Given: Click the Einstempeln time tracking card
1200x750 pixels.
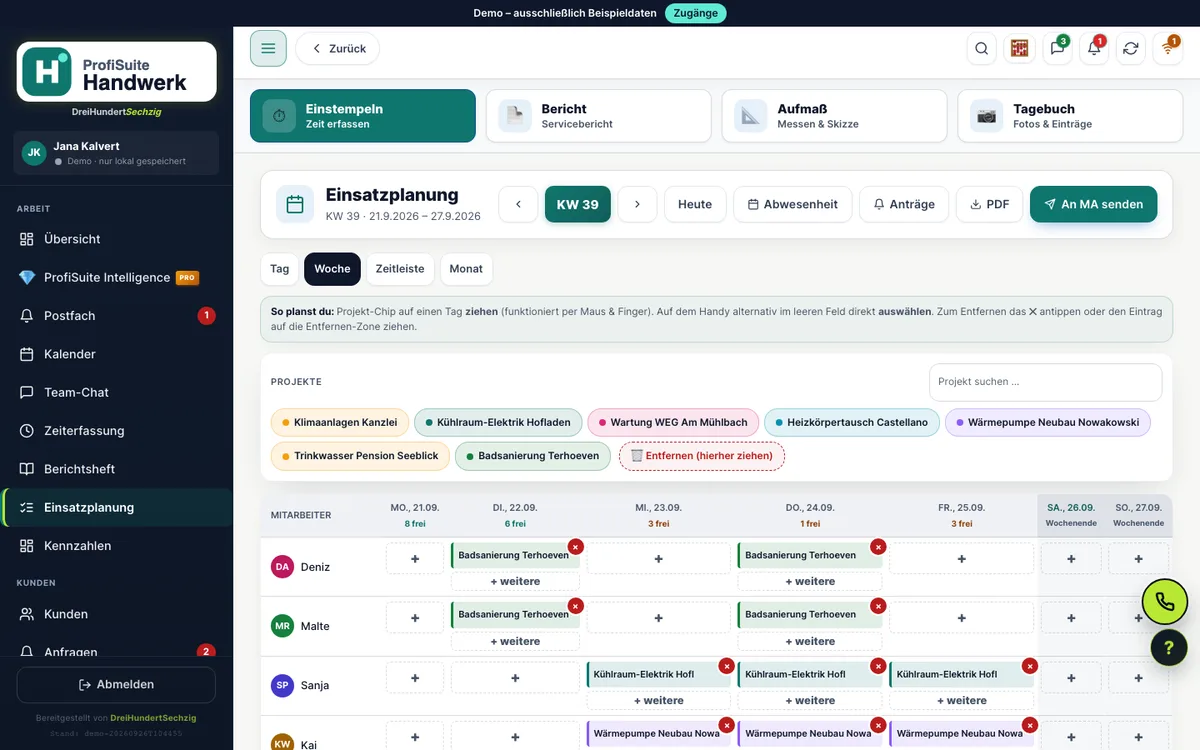Looking at the screenshot, I should click(x=363, y=116).
